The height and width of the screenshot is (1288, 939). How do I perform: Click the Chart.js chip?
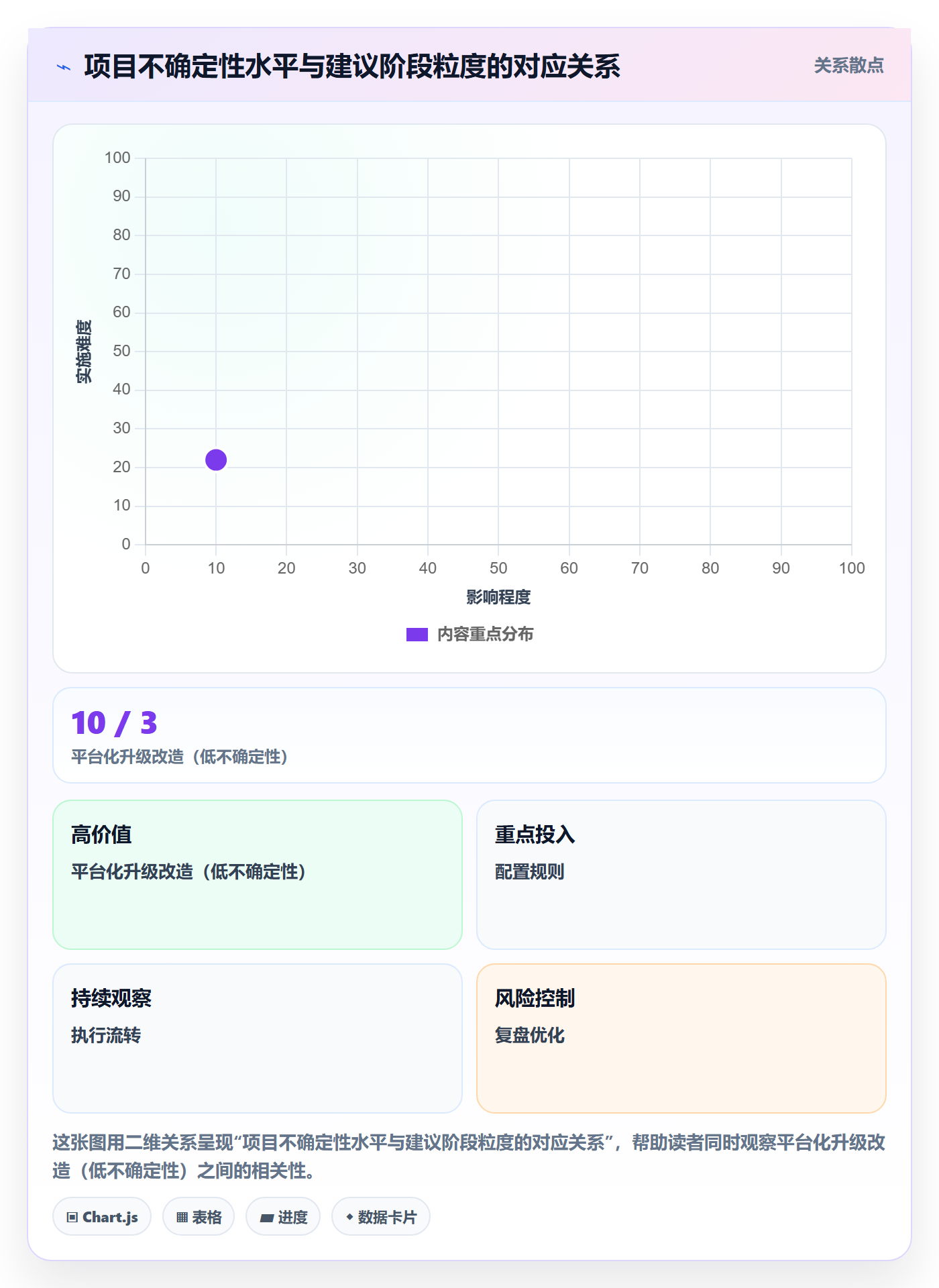102,1217
